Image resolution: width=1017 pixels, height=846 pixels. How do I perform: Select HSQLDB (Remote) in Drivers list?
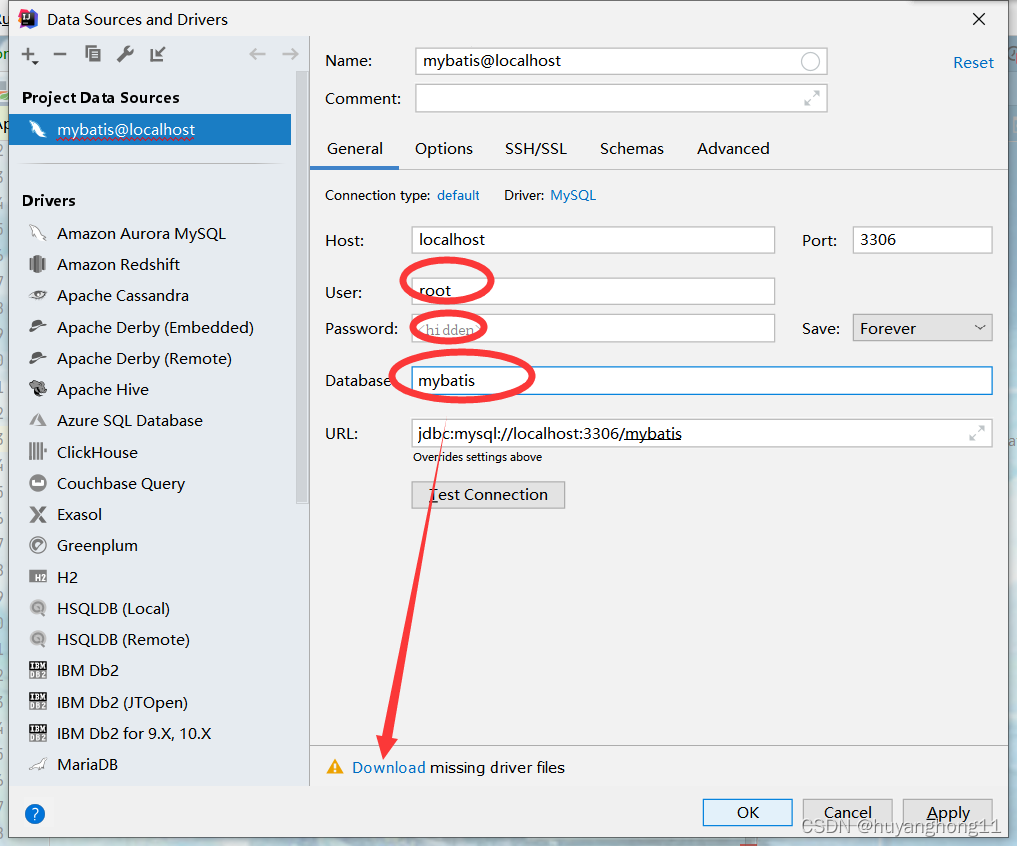click(x=123, y=640)
